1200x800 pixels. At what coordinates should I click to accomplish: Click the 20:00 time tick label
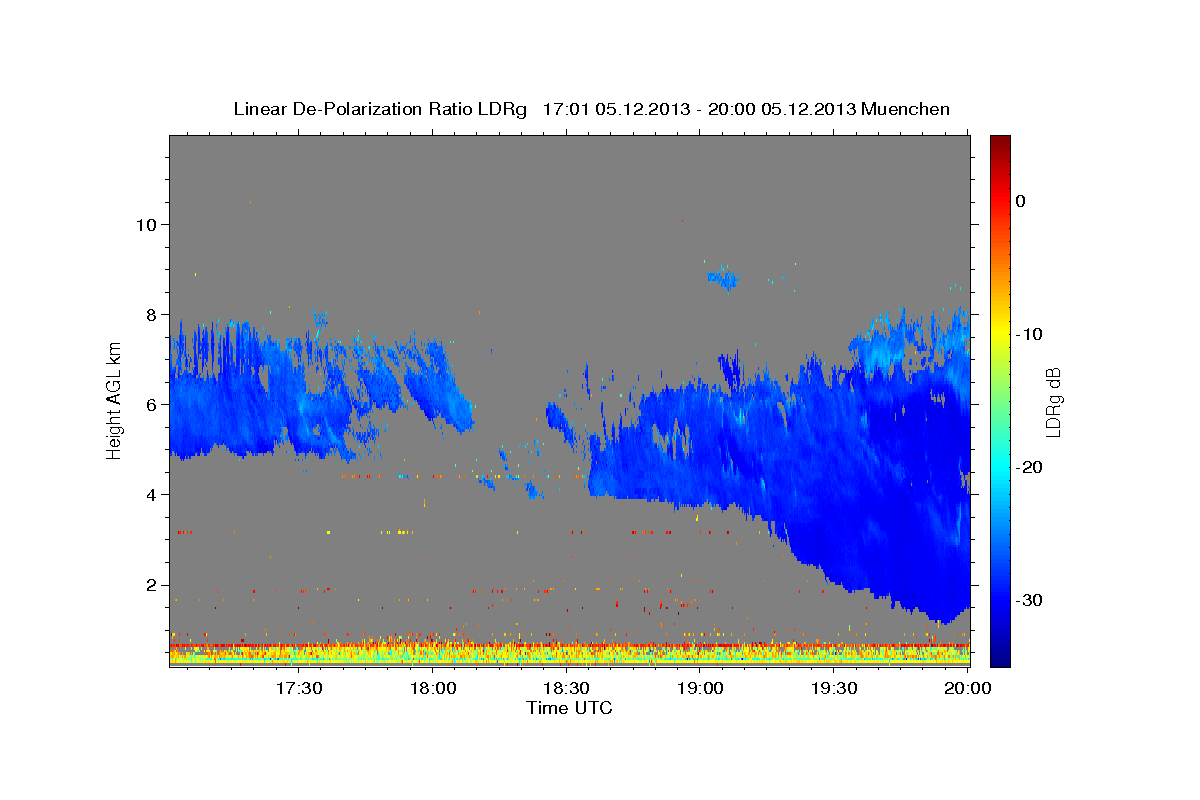tap(968, 689)
